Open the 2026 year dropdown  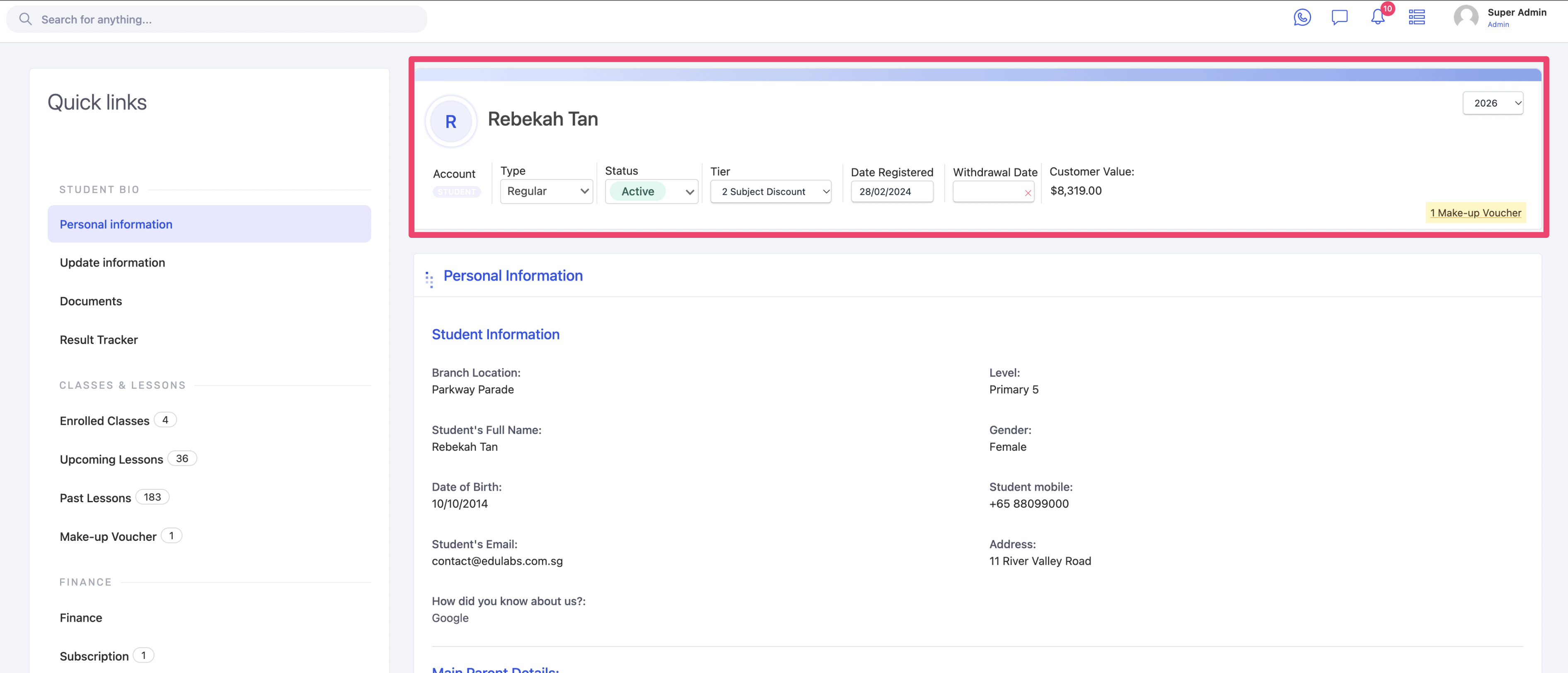click(x=1493, y=103)
